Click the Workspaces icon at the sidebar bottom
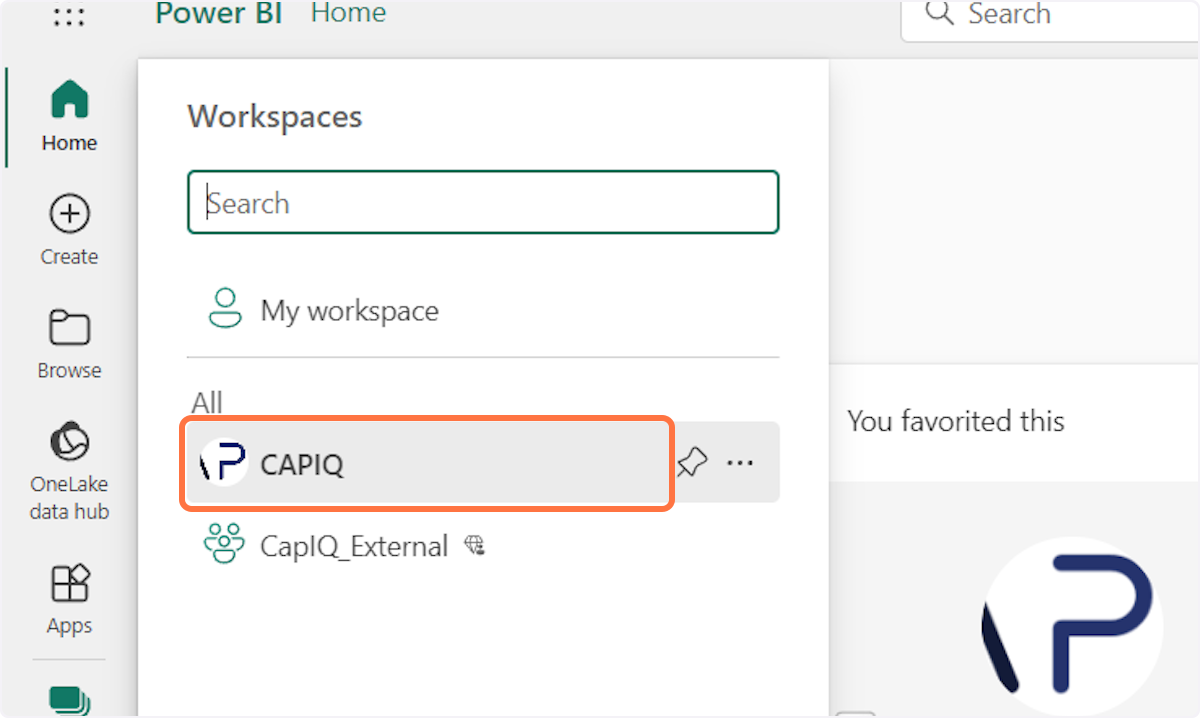 click(69, 700)
